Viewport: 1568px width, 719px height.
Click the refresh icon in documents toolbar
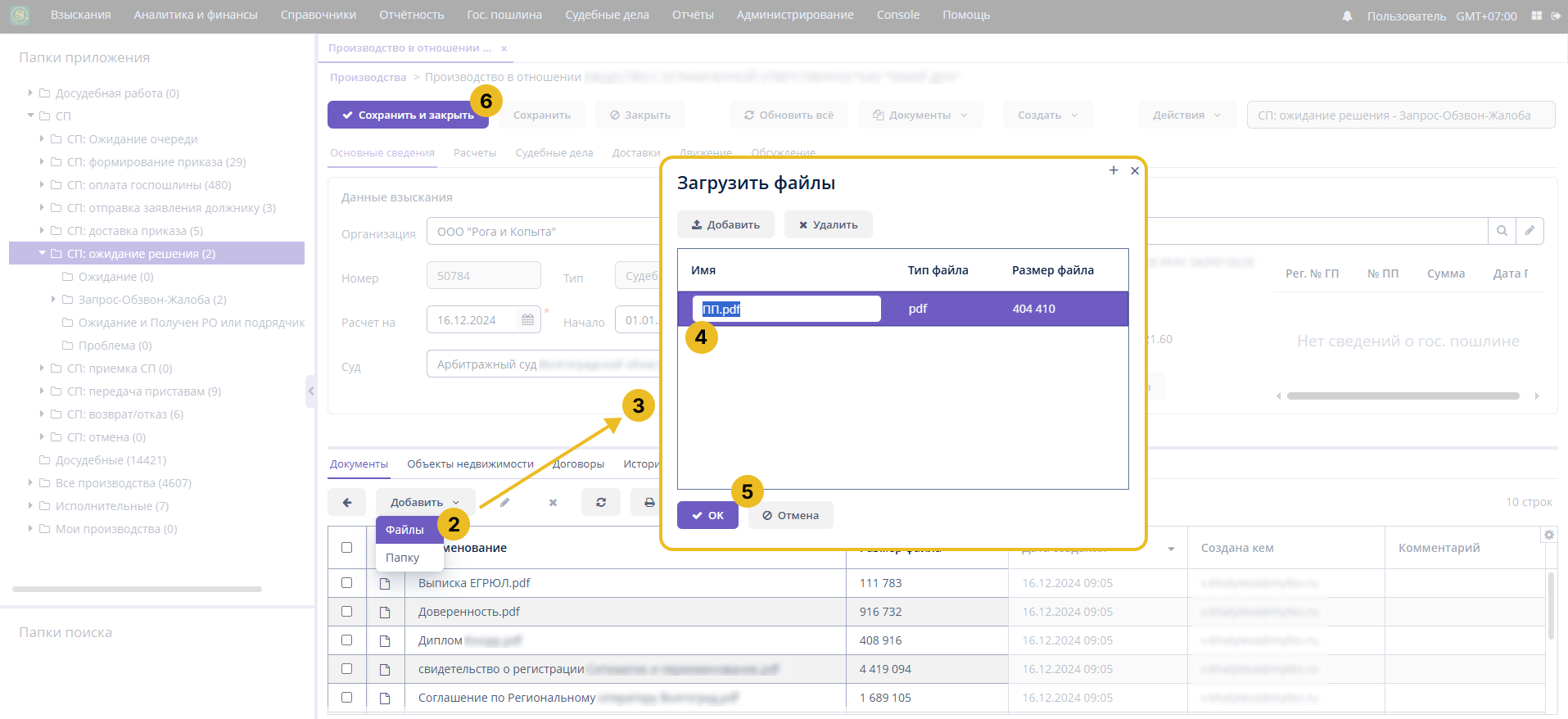pyautogui.click(x=601, y=502)
